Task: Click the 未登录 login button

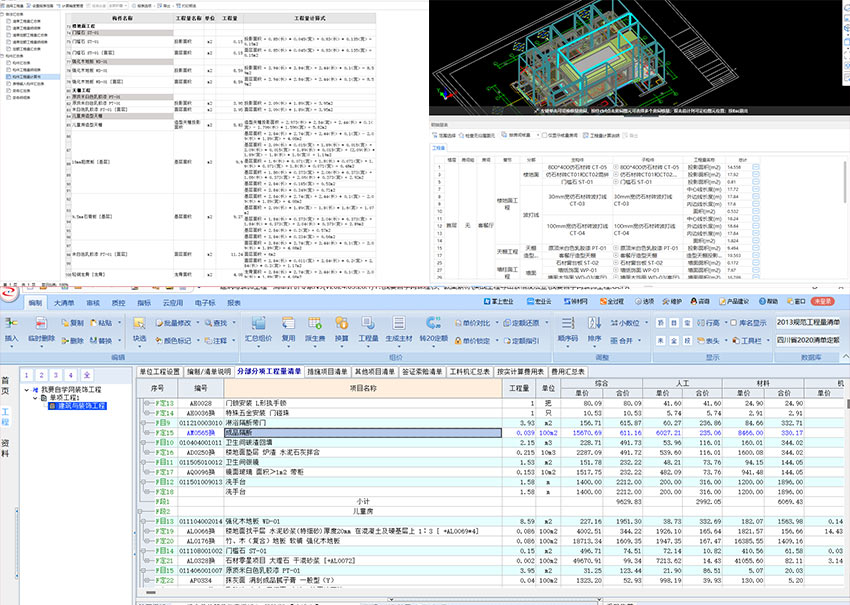Action: 822,301
